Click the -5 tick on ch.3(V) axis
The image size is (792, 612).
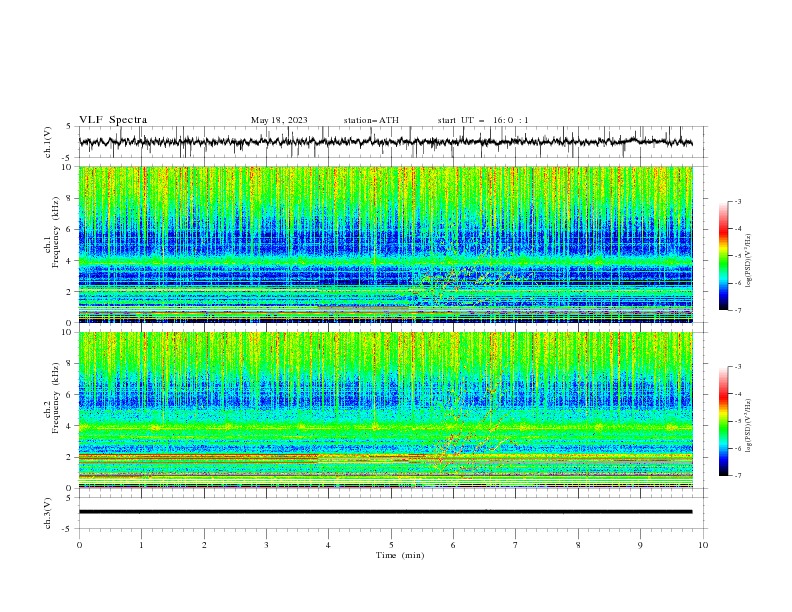tap(68, 529)
